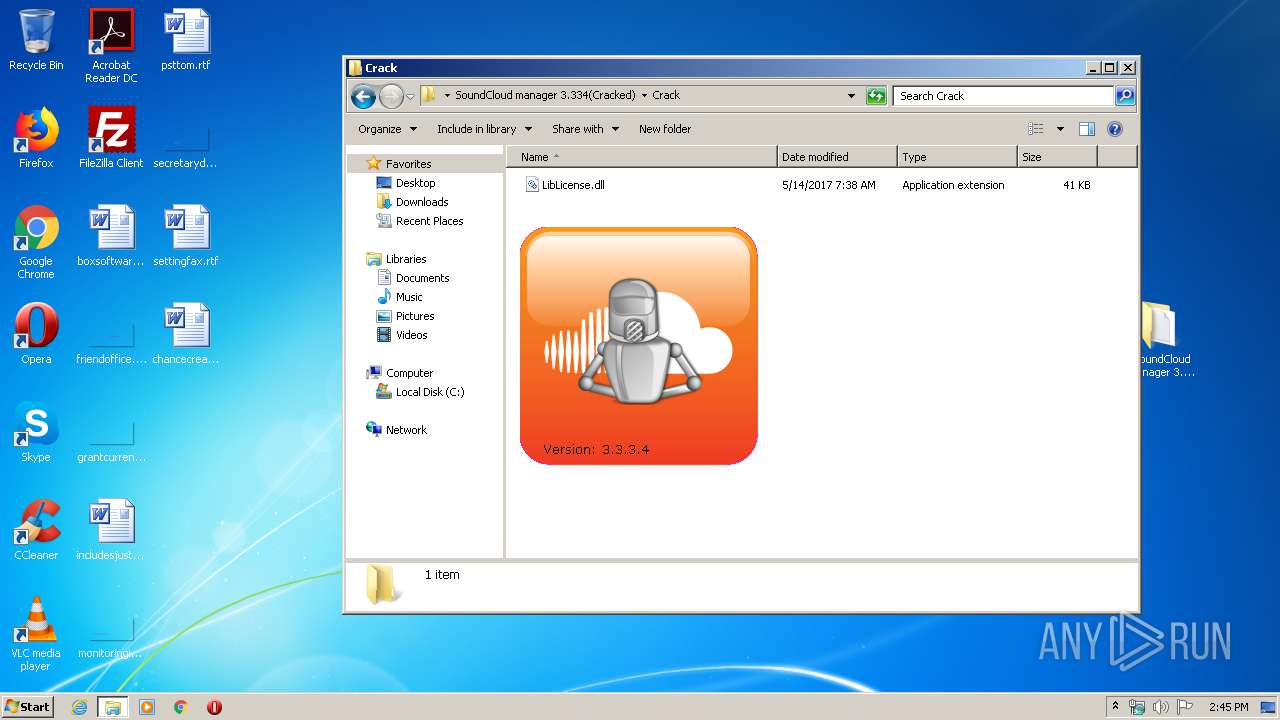Screen dimensions: 1280x720
Task: Click Crack breadcrumb segment
Action: click(x=666, y=96)
